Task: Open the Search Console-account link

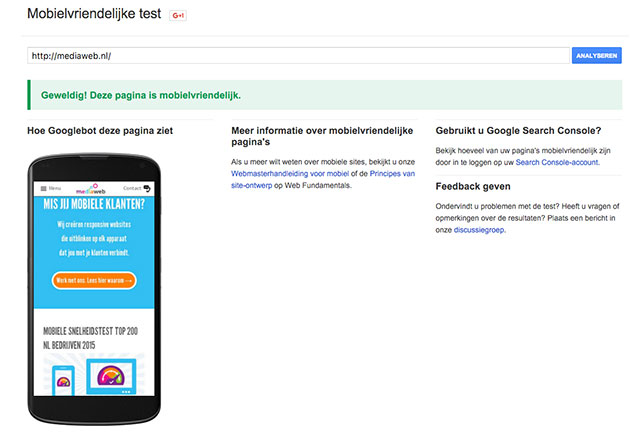Action: pos(557,162)
